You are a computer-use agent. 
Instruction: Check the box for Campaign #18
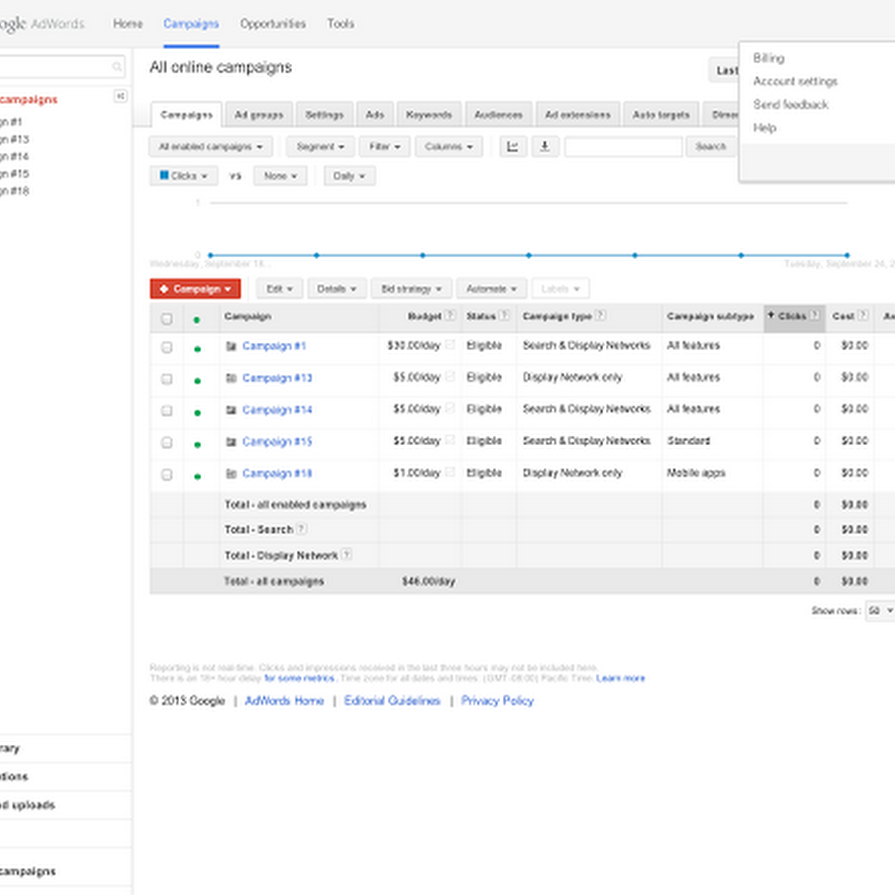point(167,475)
